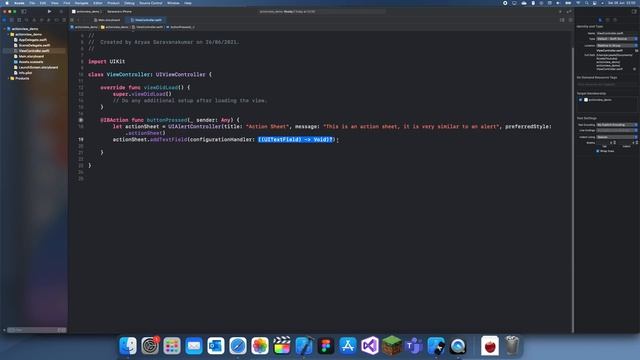Open Xcode from the Dock
This screenshot has width=640, height=360.
coord(304,346)
